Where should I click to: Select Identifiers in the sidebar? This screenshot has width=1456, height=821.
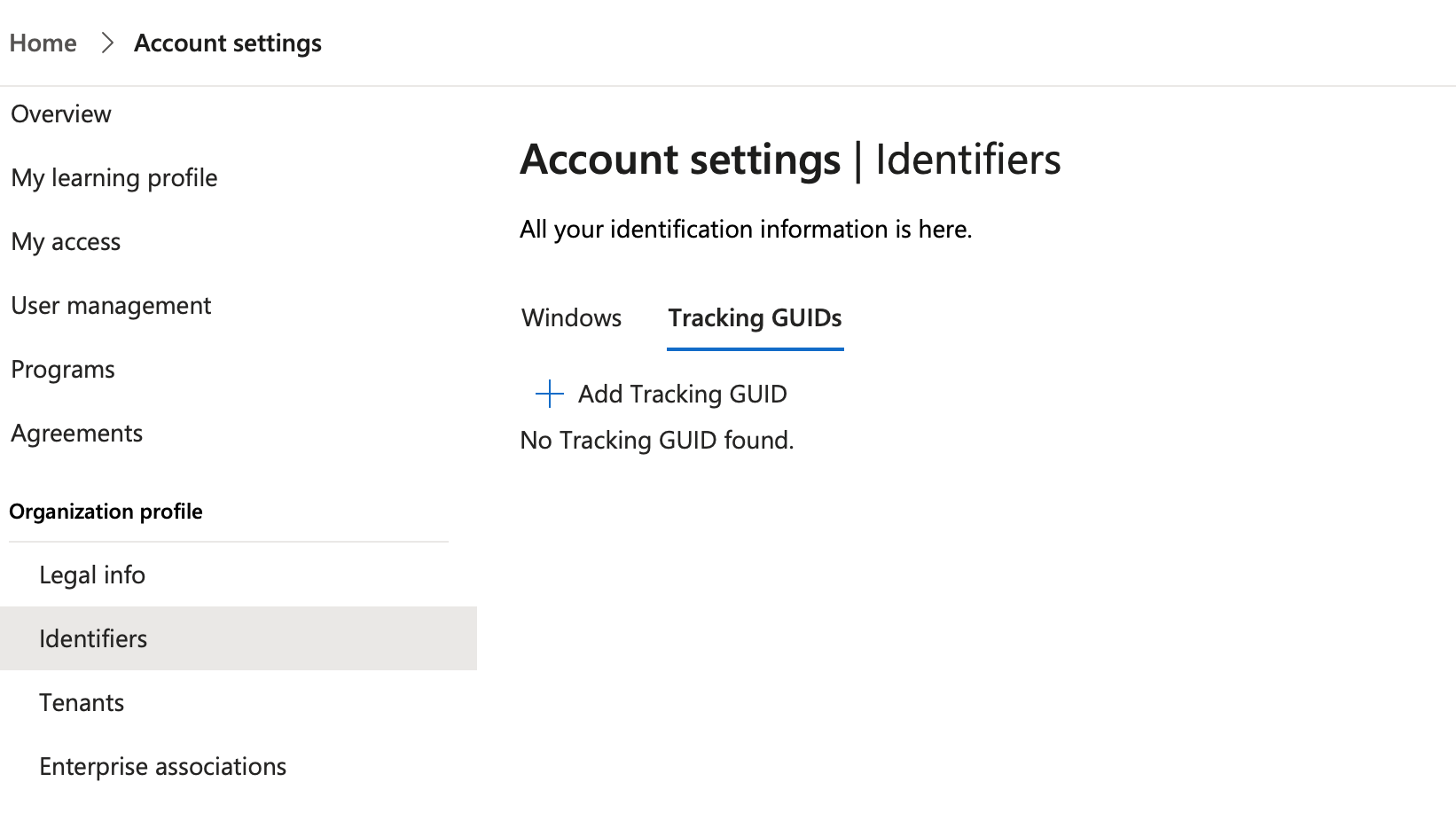click(x=93, y=639)
